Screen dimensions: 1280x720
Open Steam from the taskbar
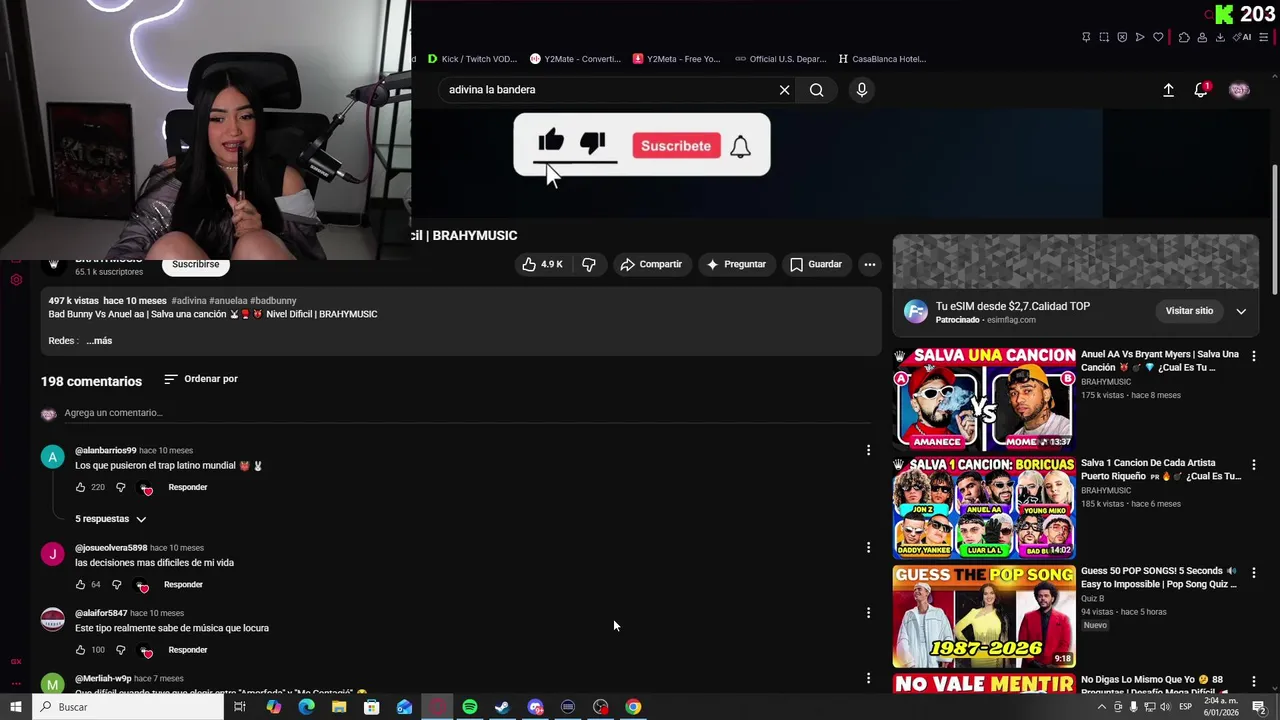502,707
